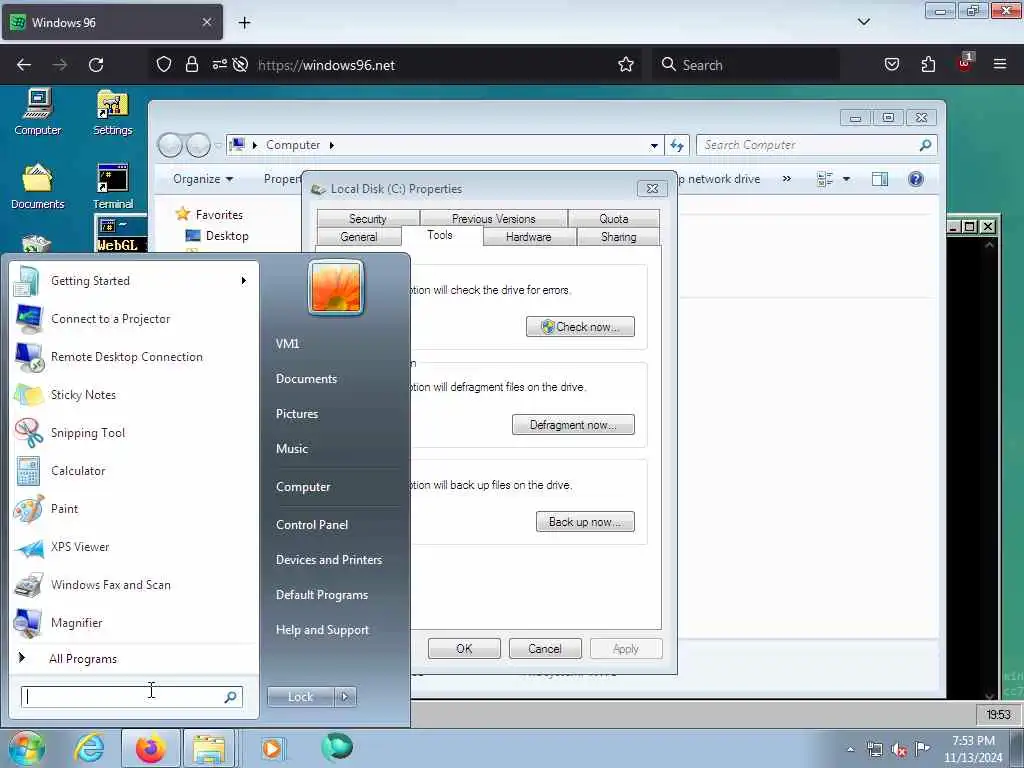
Task: Open media player from taskbar
Action: 272,748
